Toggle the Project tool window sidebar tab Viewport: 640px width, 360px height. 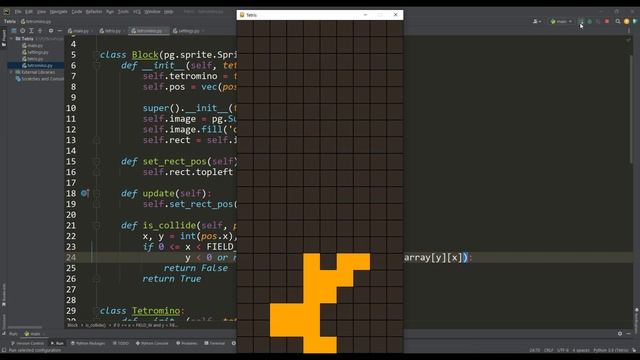[x=4, y=38]
